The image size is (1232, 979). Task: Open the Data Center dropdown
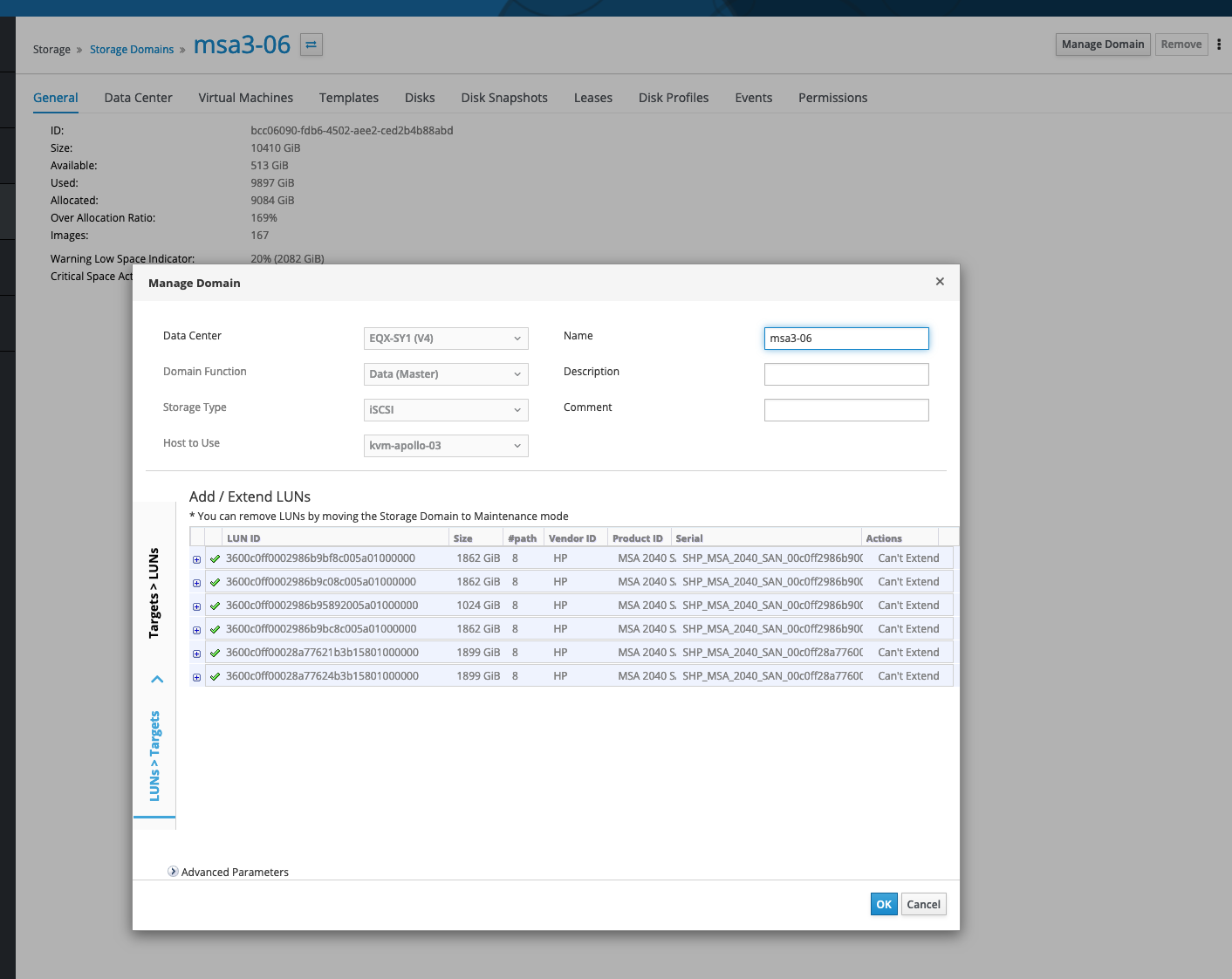445,339
